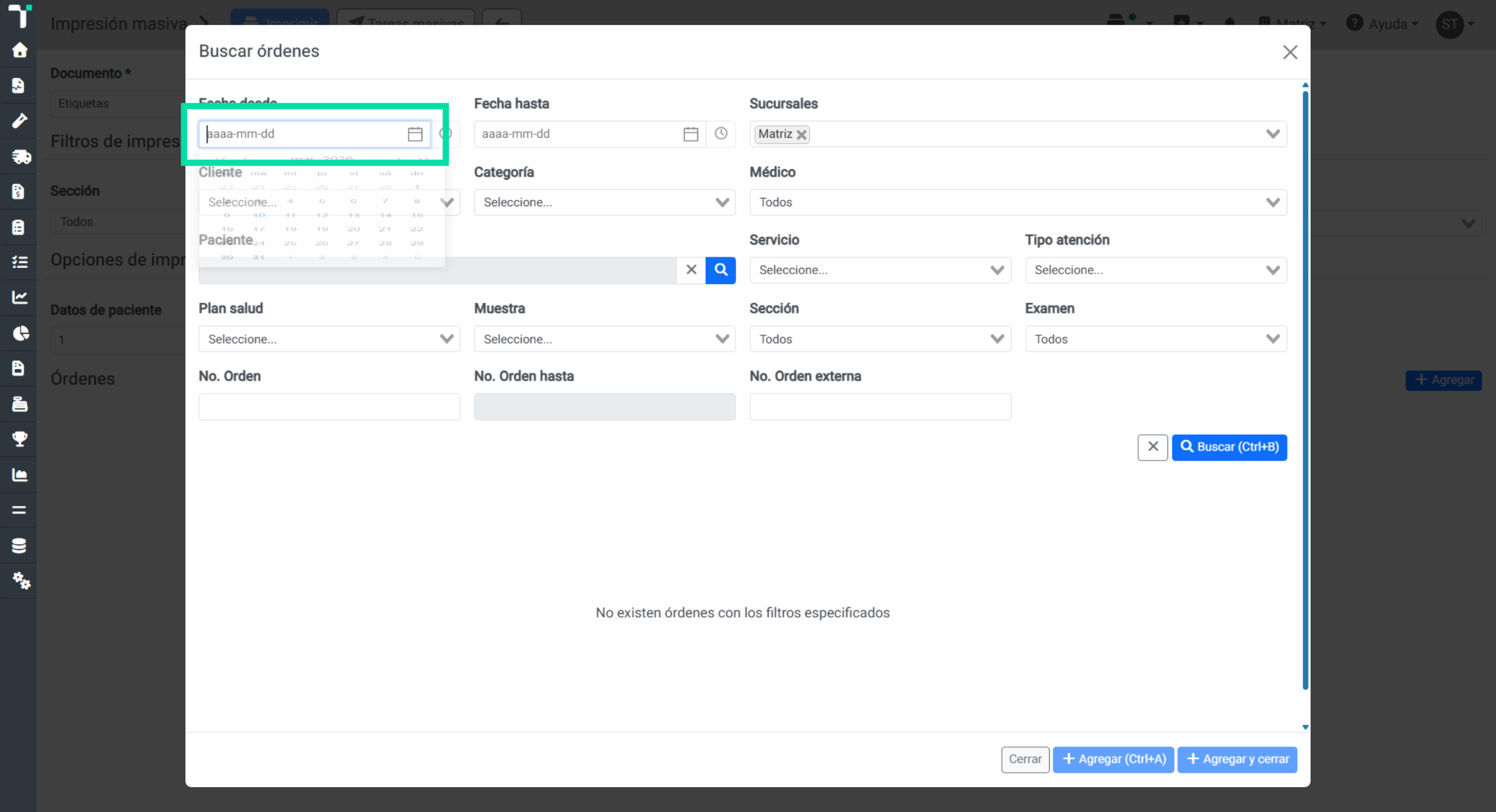The height and width of the screenshot is (812, 1496).
Task: Click Agregar (Ctrl+A) button
Action: point(1113,759)
